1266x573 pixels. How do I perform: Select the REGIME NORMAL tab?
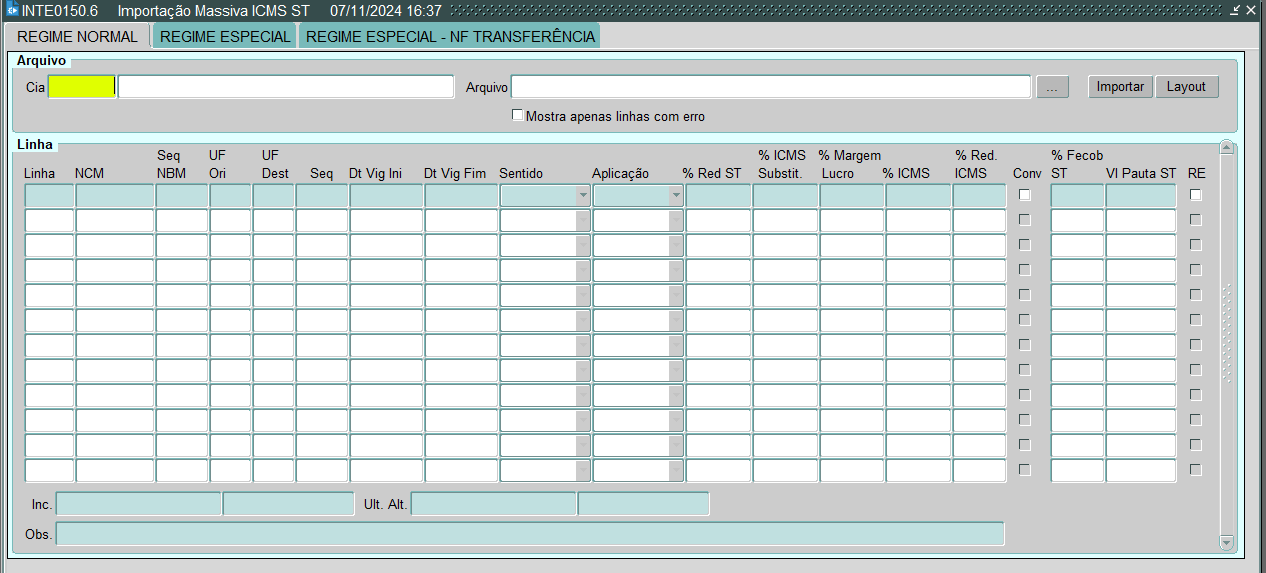click(x=78, y=37)
